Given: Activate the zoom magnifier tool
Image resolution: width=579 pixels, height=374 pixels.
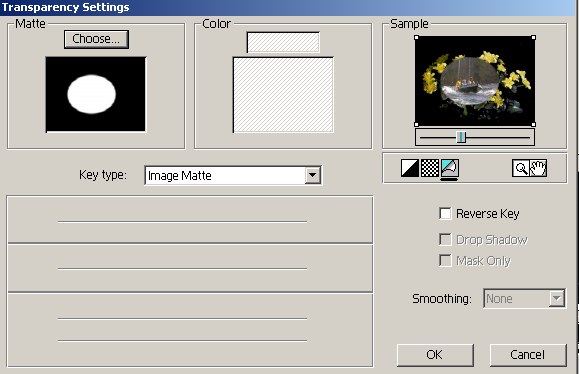Looking at the screenshot, I should point(521,168).
